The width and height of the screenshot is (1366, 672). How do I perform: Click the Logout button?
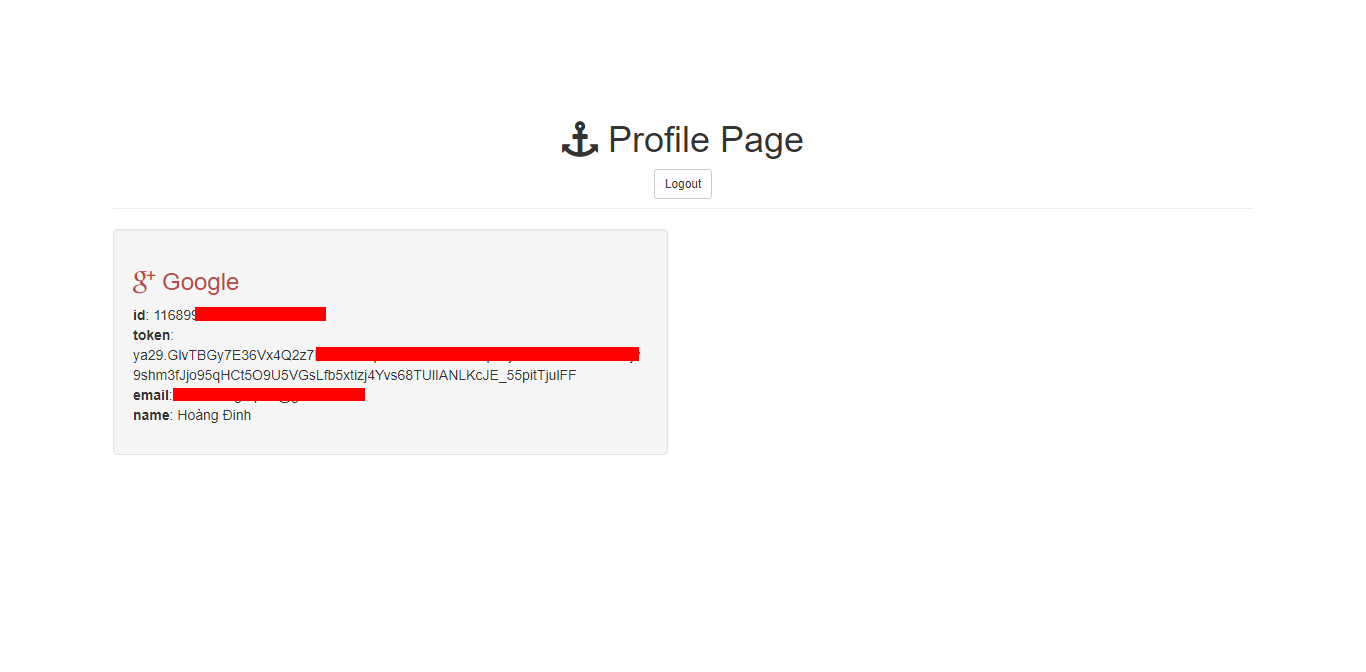pyautogui.click(x=683, y=184)
